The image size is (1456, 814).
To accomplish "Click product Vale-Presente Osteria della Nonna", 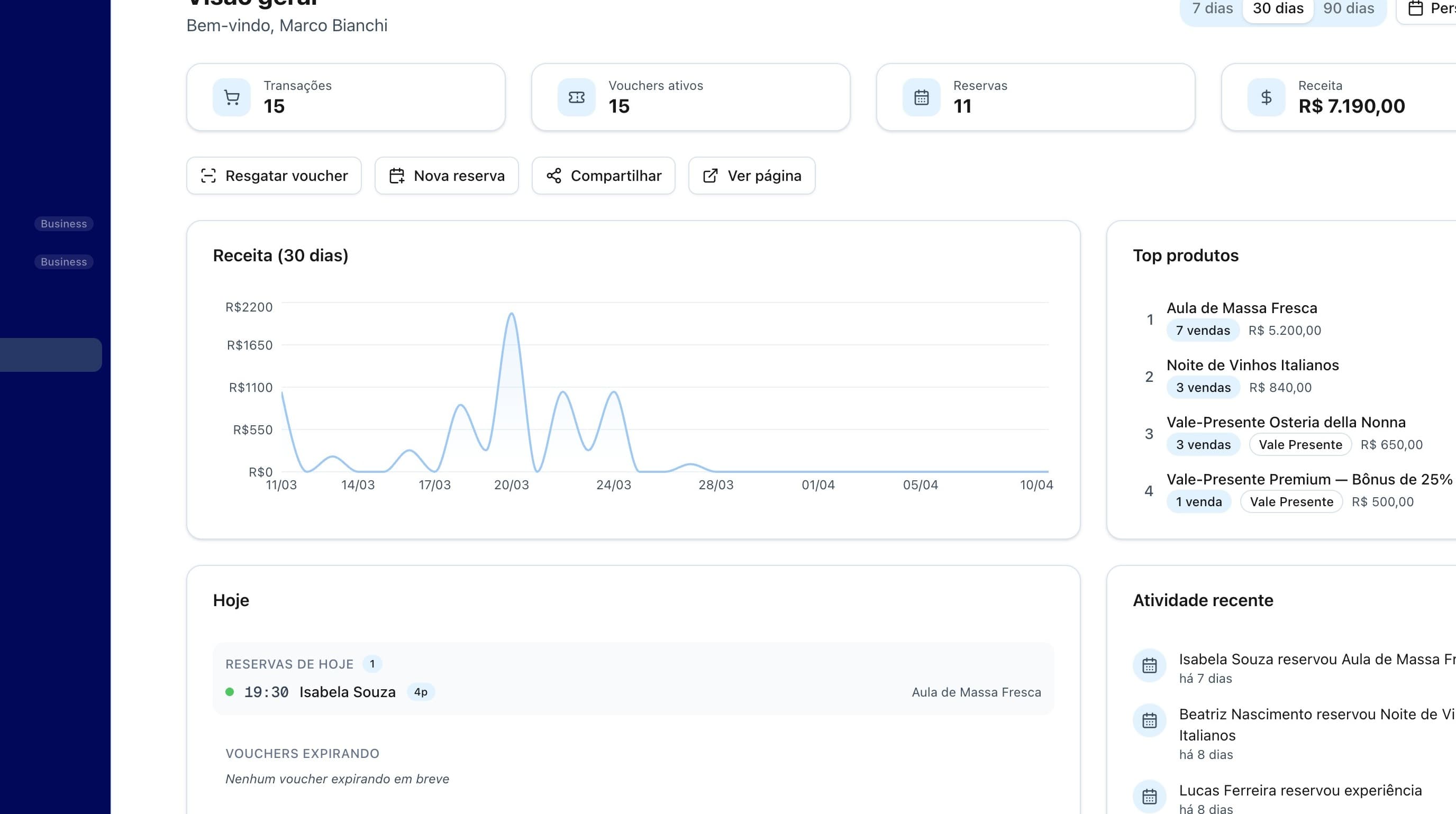I will (1286, 422).
